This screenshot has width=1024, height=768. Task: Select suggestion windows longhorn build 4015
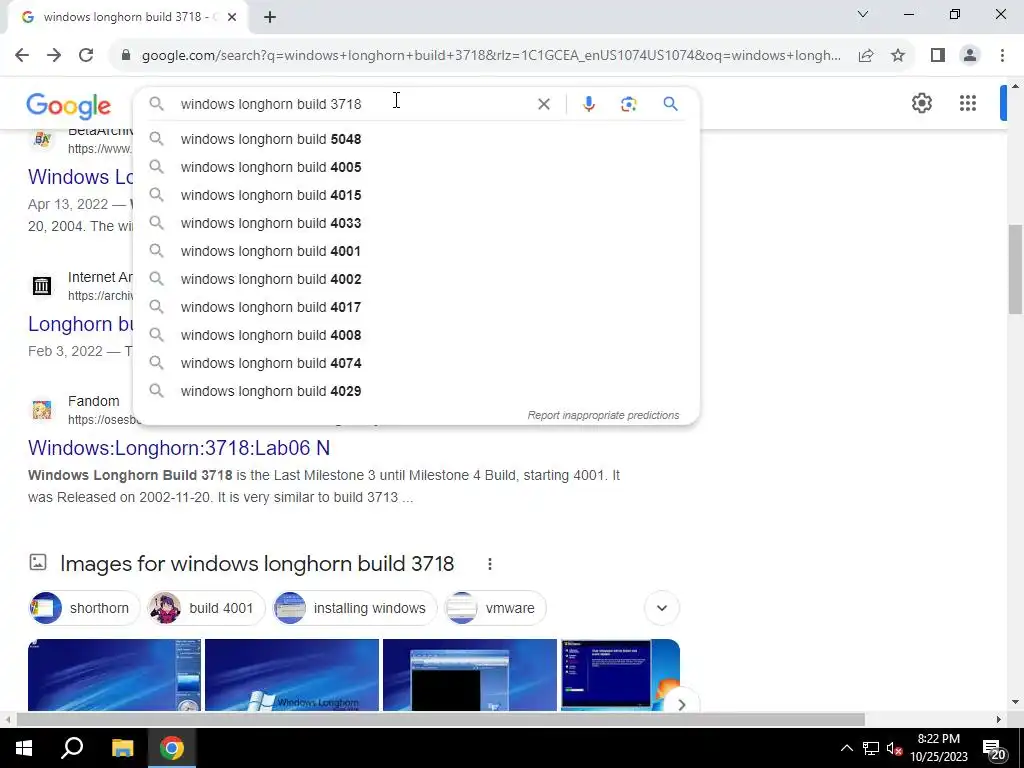point(416,195)
